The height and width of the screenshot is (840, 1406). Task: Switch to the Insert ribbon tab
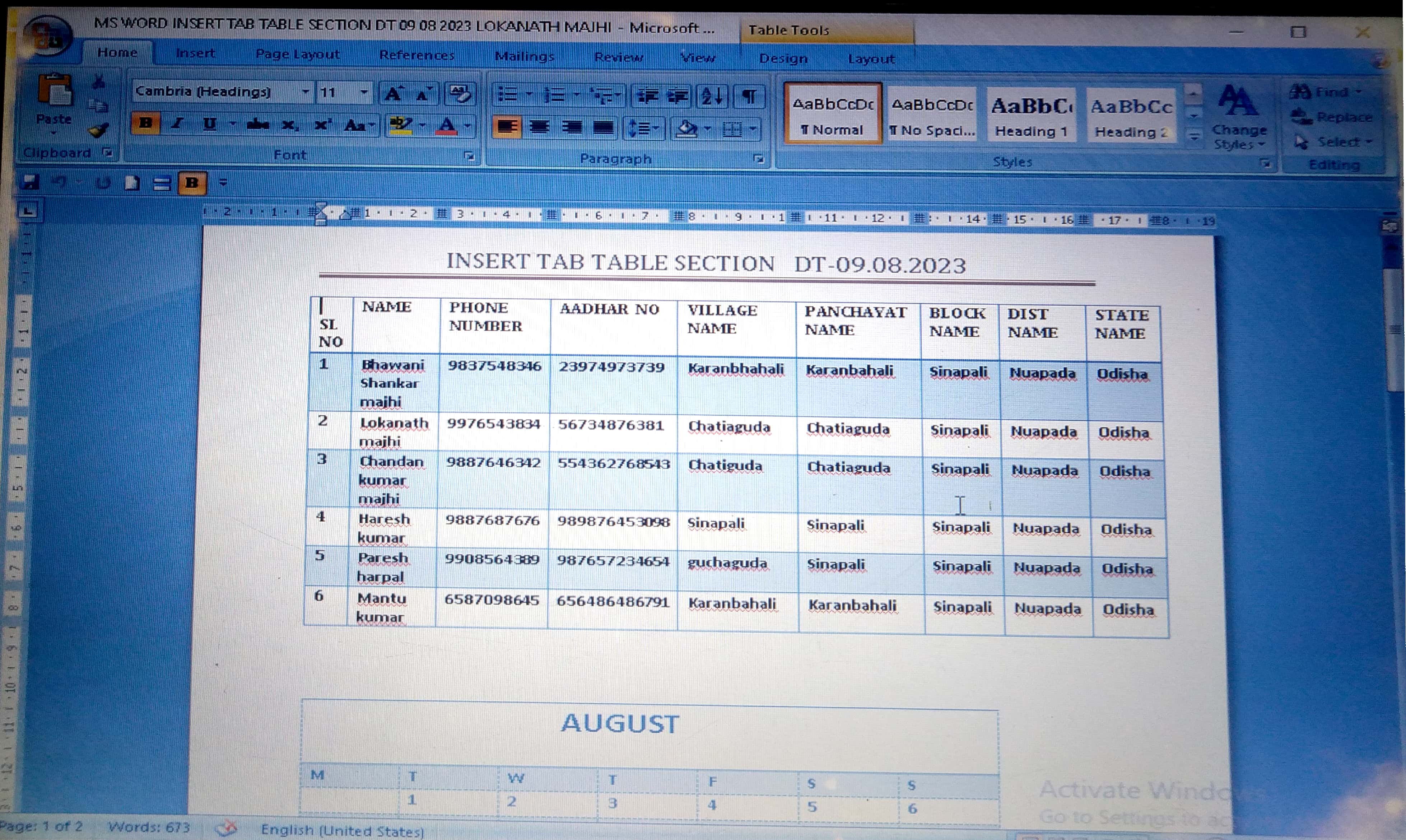(195, 53)
